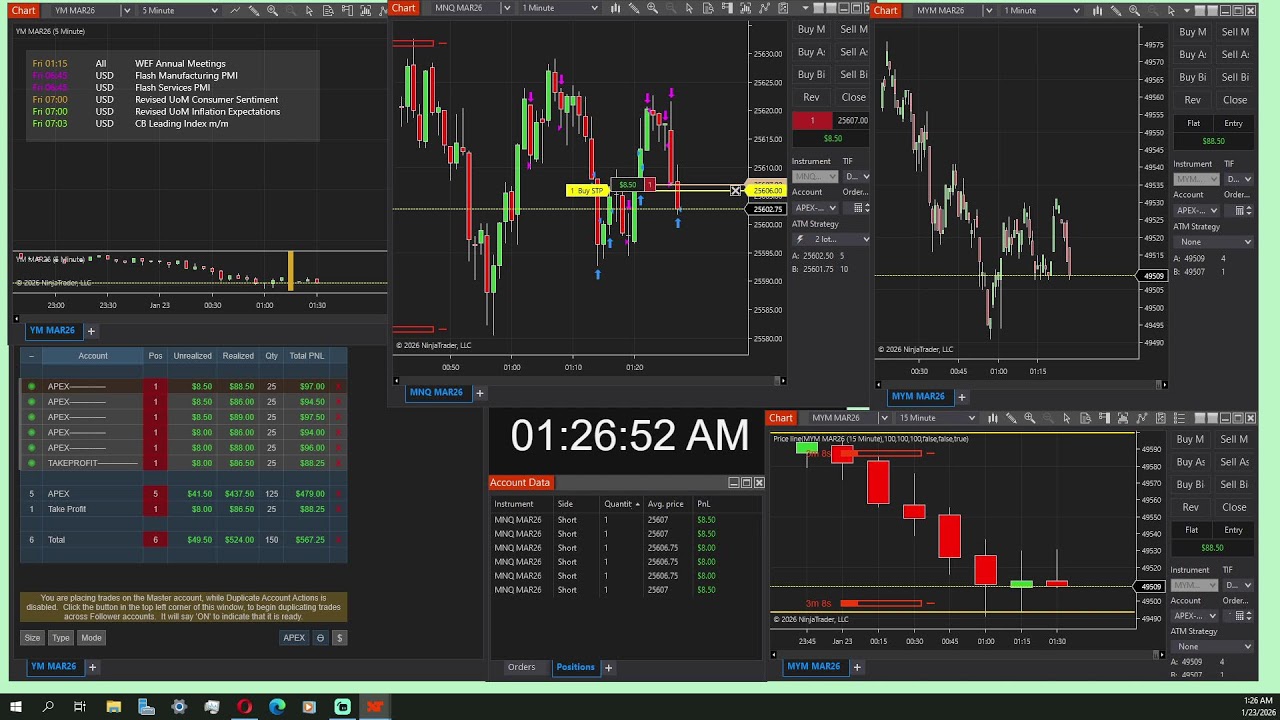Viewport: 1280px width, 720px height.
Task: Toggle green status dot in $94.50 account row
Action: coord(31,402)
